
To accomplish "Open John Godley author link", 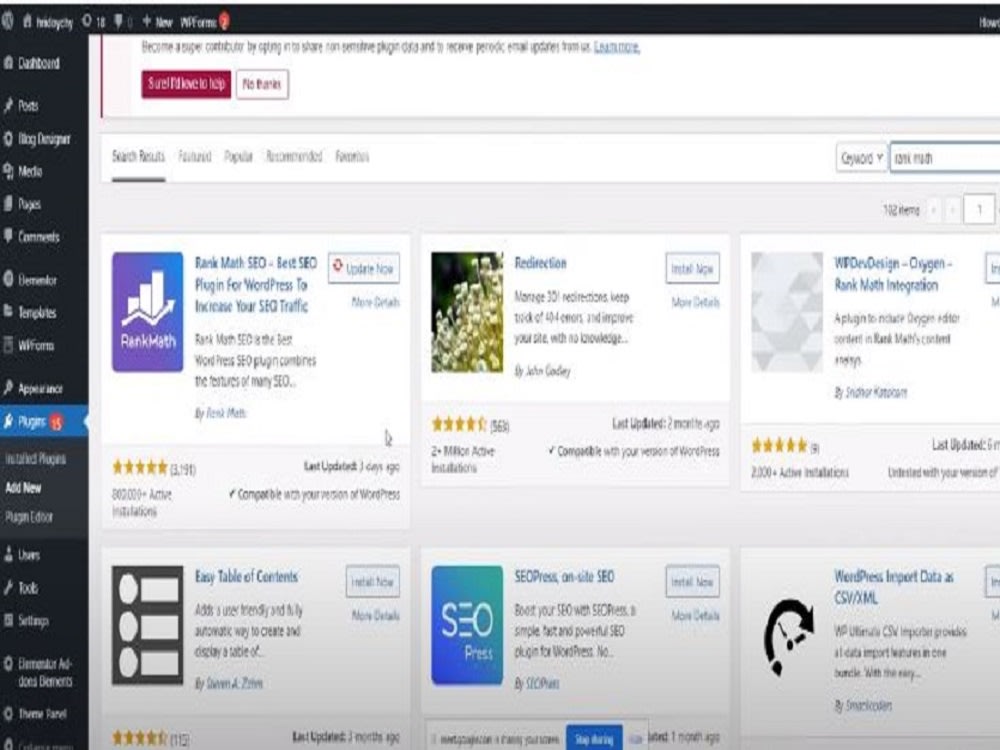I will (548, 371).
